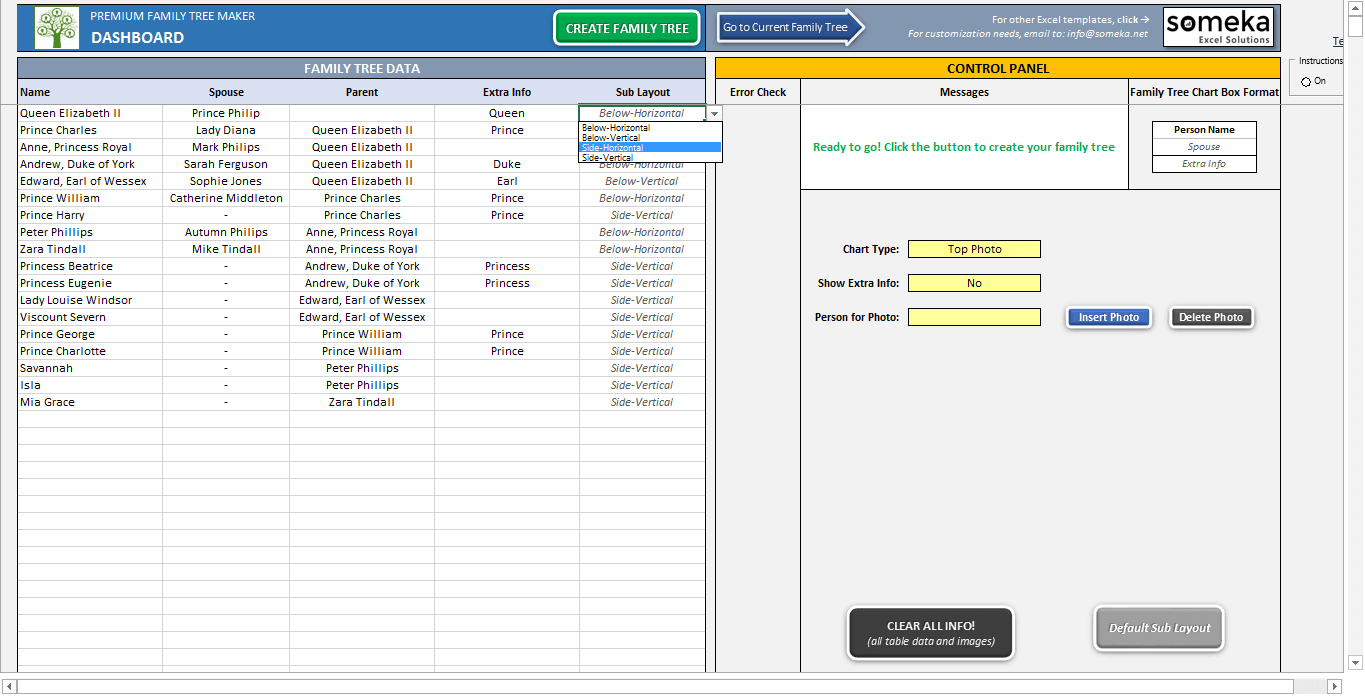Click the spouse cell 'Prince Philip'
The image size is (1365, 700).
point(226,113)
